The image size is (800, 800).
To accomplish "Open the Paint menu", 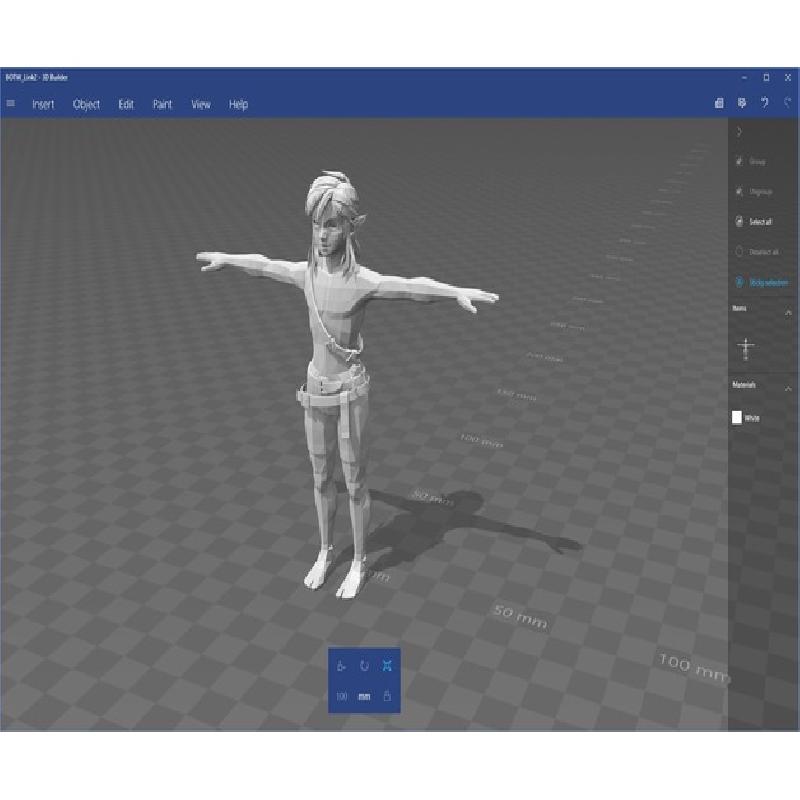I will click(x=162, y=104).
